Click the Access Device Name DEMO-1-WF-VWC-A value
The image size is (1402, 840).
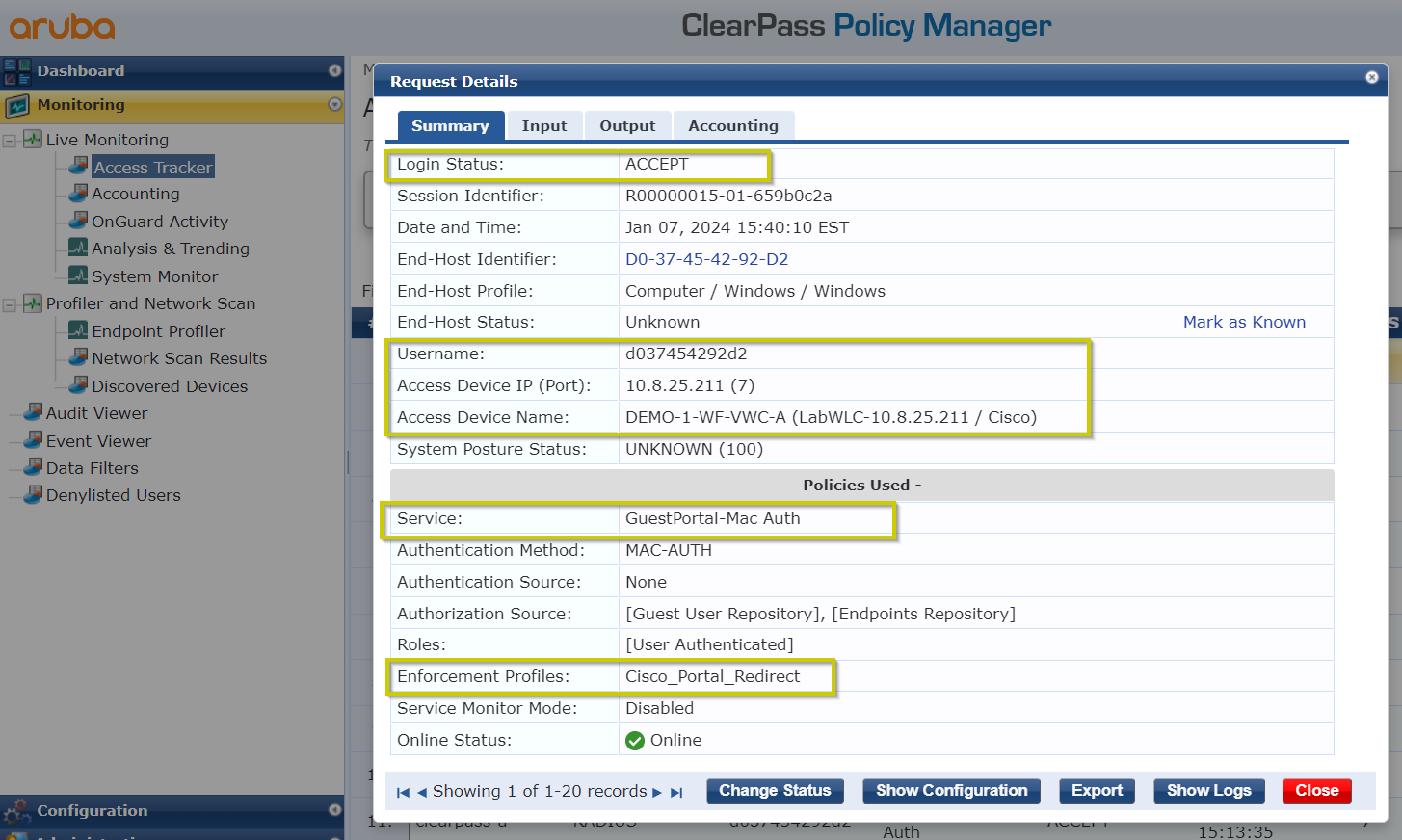831,417
